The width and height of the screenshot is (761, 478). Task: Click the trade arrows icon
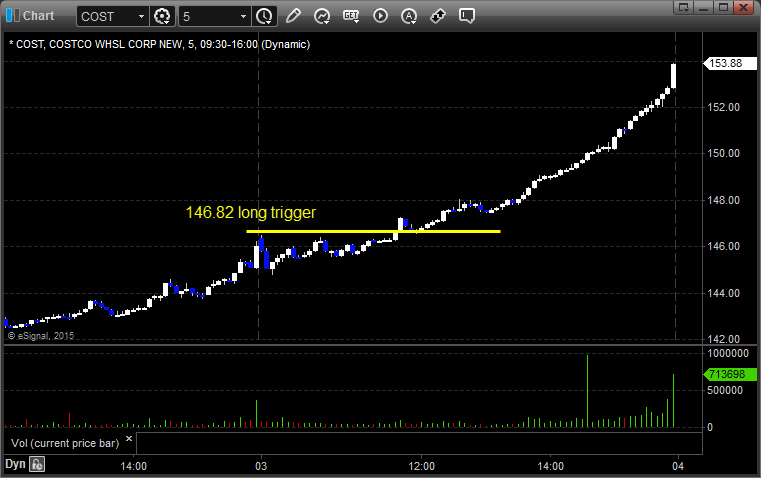pos(438,16)
